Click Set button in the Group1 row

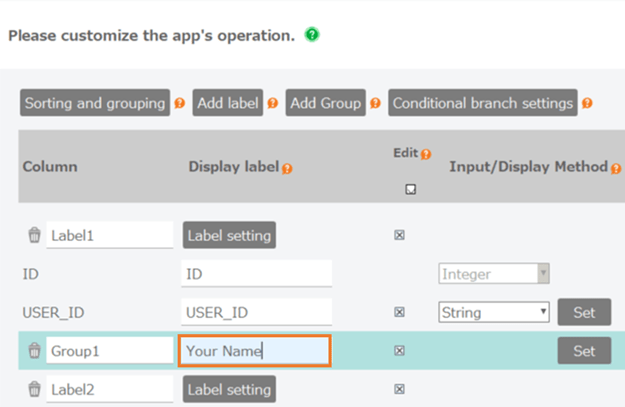(x=584, y=351)
